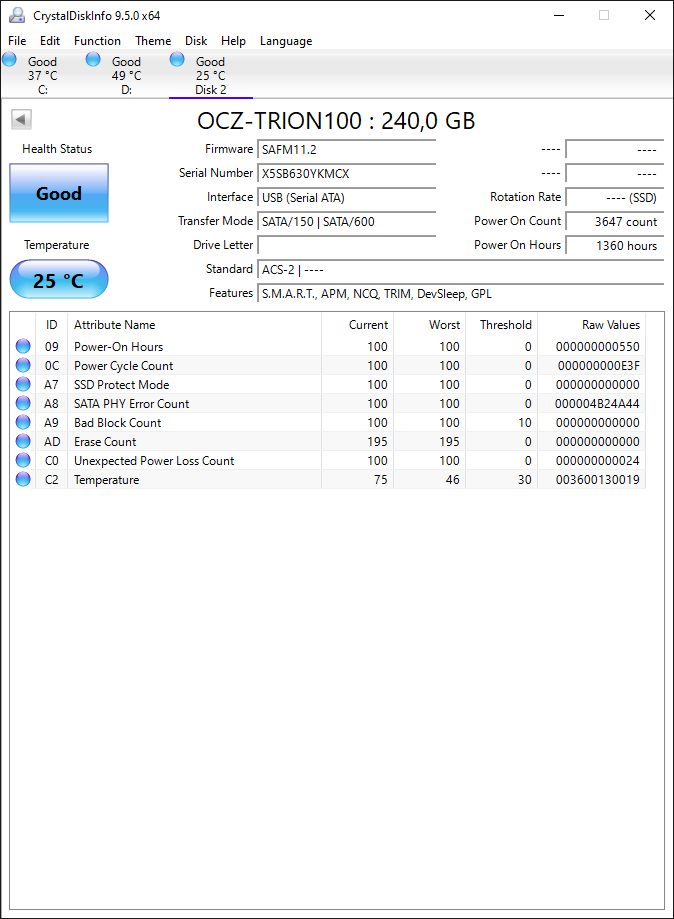
Task: Click status orb for Power-On Hours row
Action: click(x=23, y=346)
